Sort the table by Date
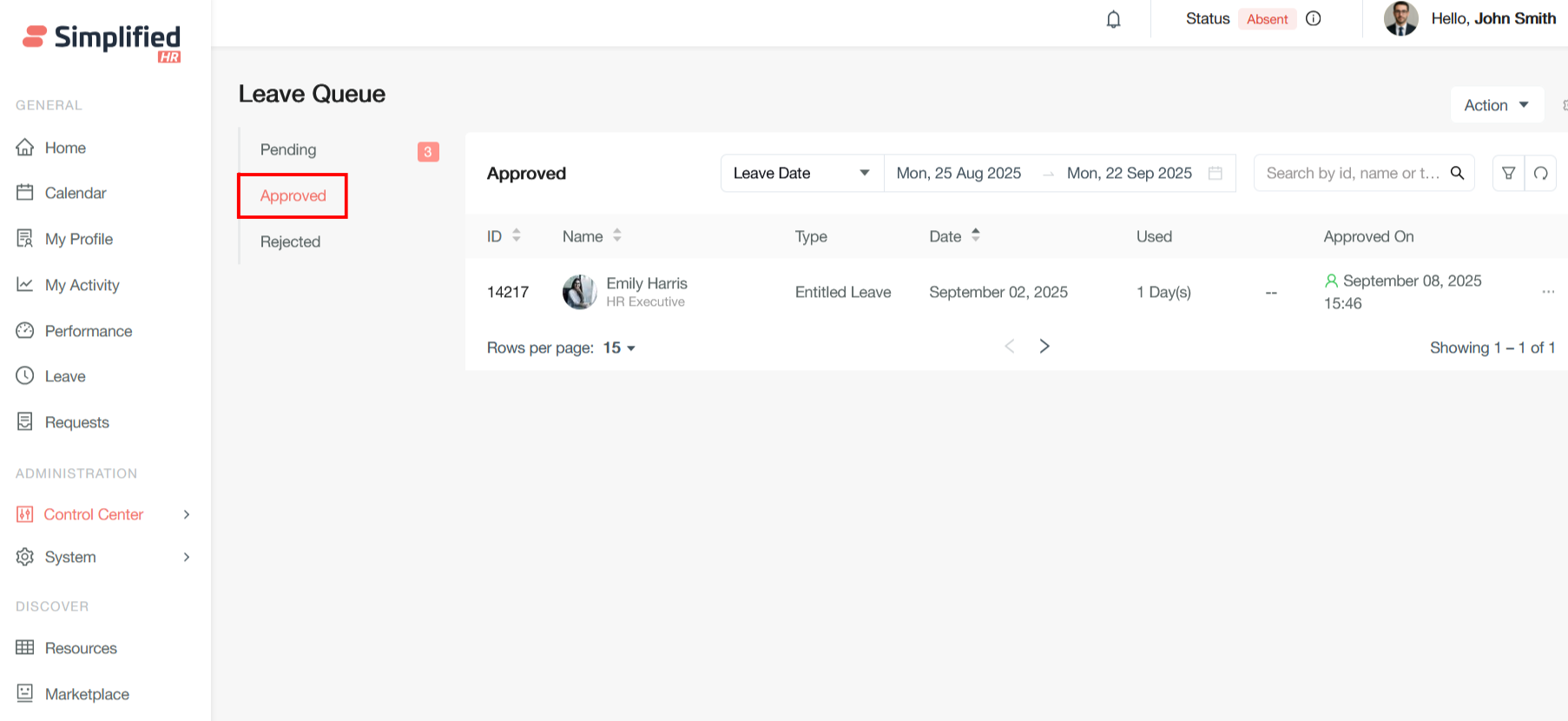Image resolution: width=1568 pixels, height=721 pixels. tap(975, 235)
